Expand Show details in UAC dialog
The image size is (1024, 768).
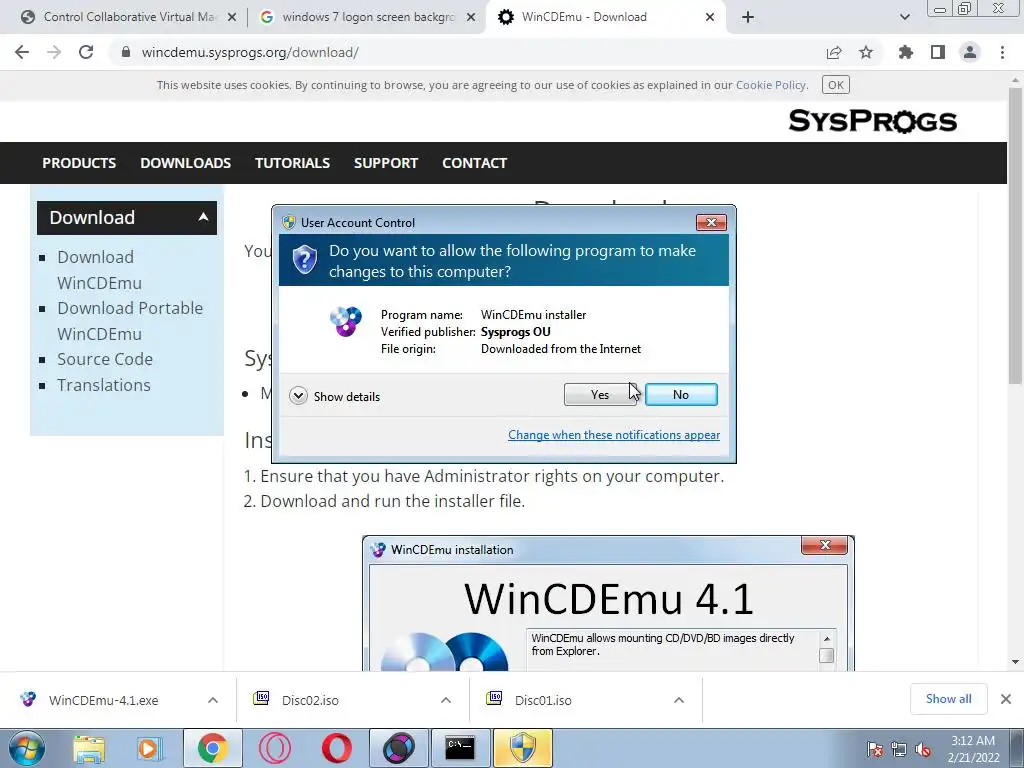click(335, 396)
